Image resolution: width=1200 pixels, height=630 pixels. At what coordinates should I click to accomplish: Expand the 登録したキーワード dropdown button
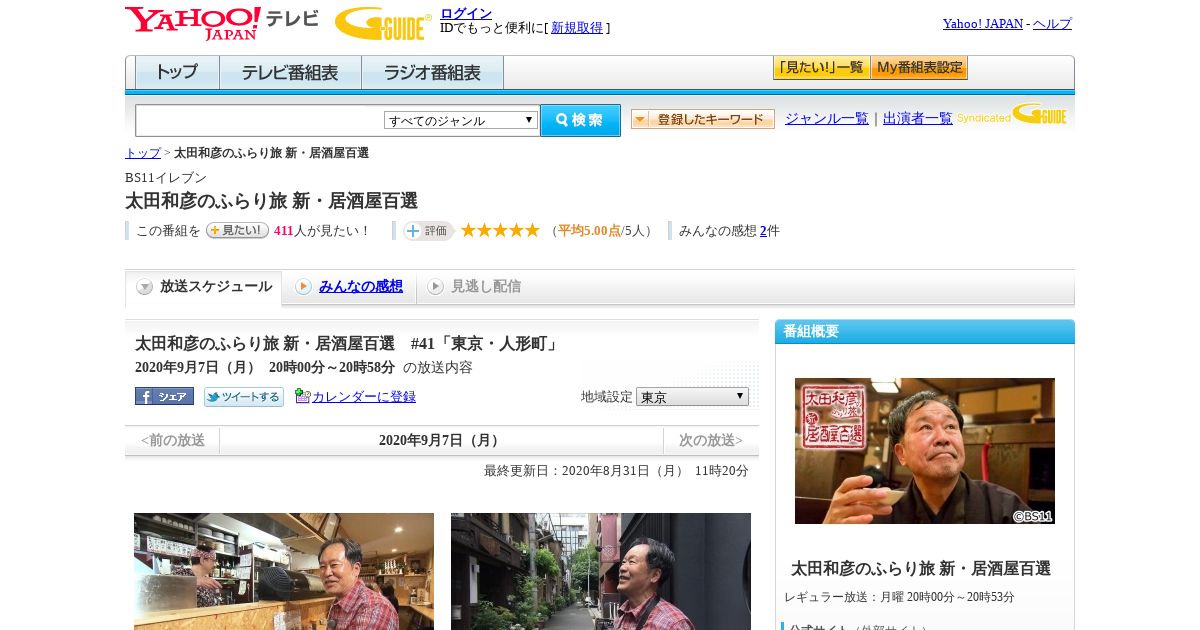703,119
